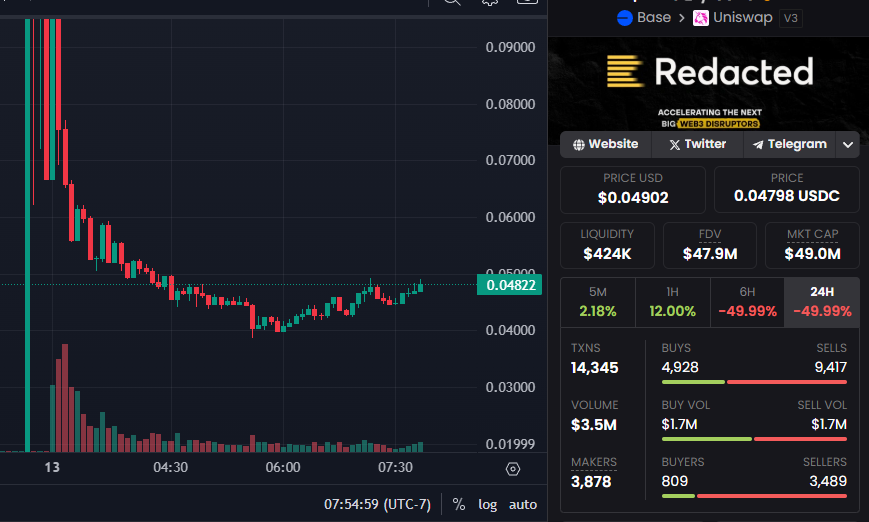This screenshot has width=869, height=522.
Task: Open the Twitter link button
Action: pos(697,145)
